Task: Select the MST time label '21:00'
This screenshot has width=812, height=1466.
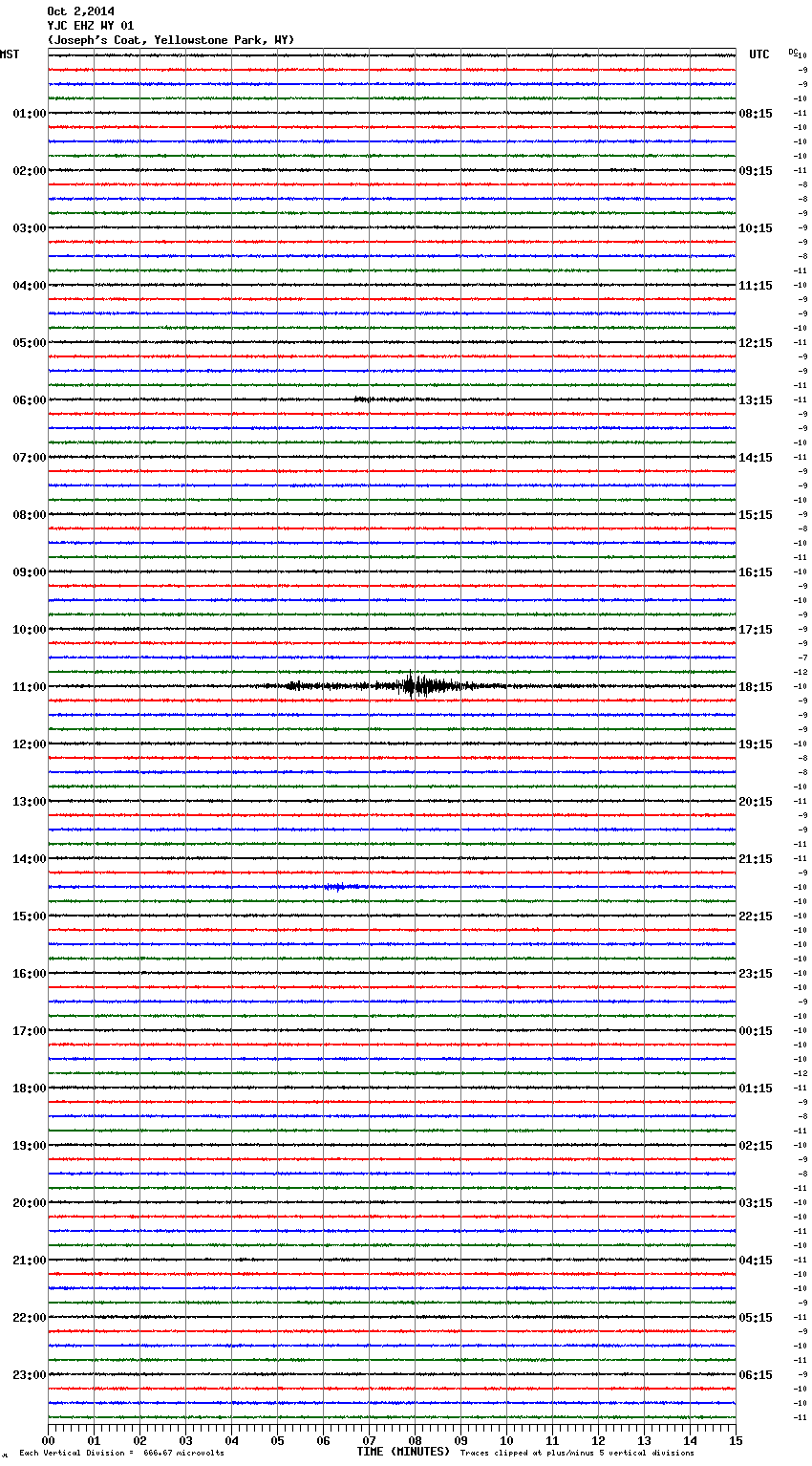Action: click(29, 1261)
